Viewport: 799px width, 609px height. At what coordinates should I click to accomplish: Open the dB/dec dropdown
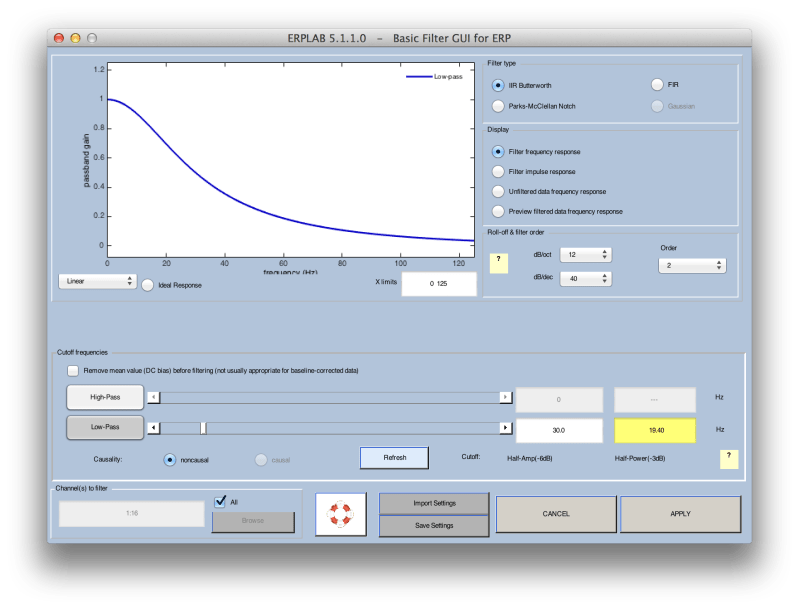[x=585, y=279]
